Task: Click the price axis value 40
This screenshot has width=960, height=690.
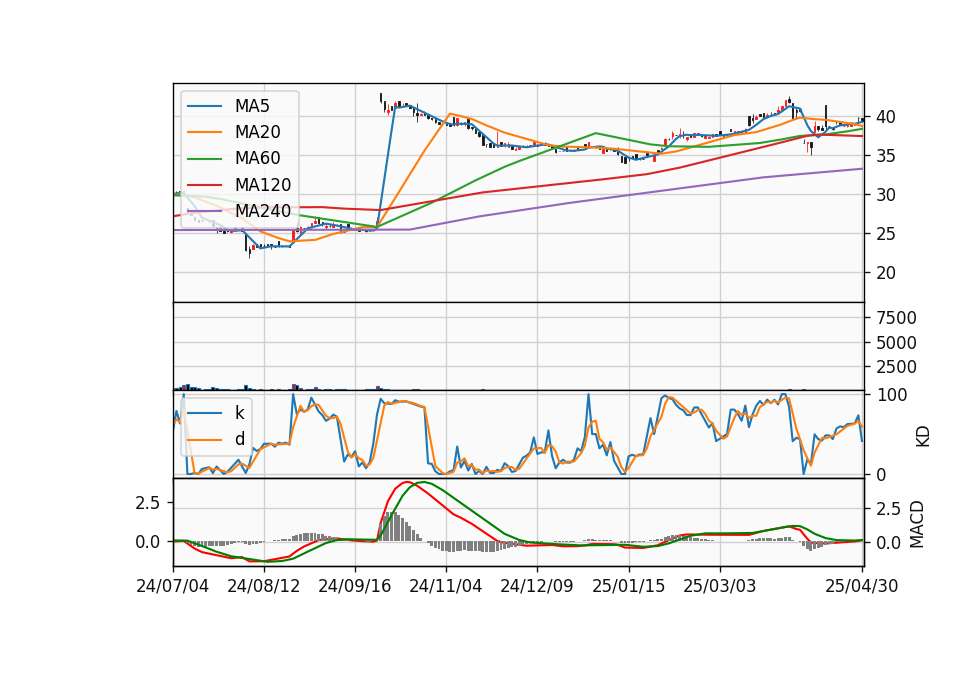Action: (886, 117)
